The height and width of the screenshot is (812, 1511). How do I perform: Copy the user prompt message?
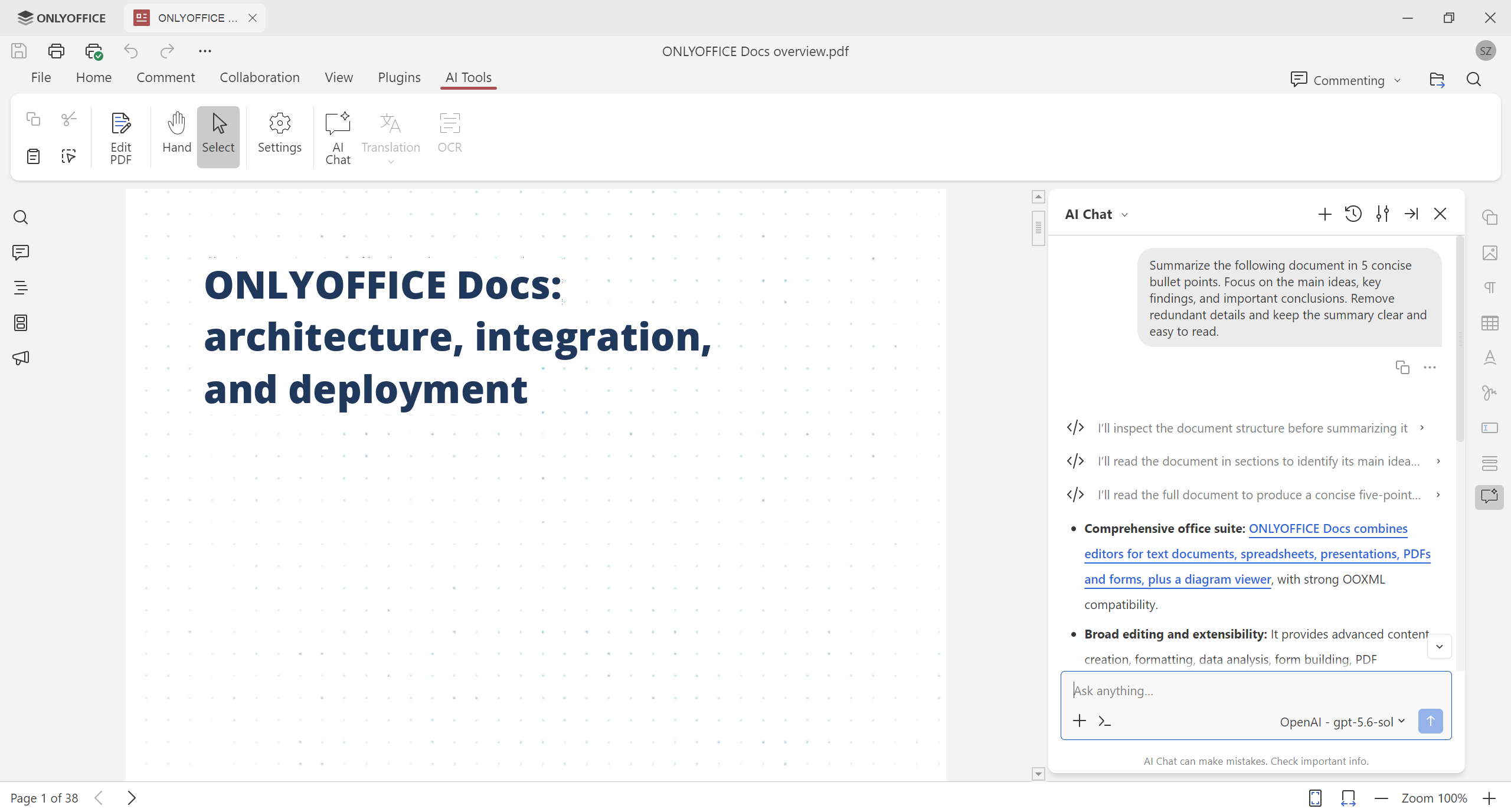point(1402,367)
